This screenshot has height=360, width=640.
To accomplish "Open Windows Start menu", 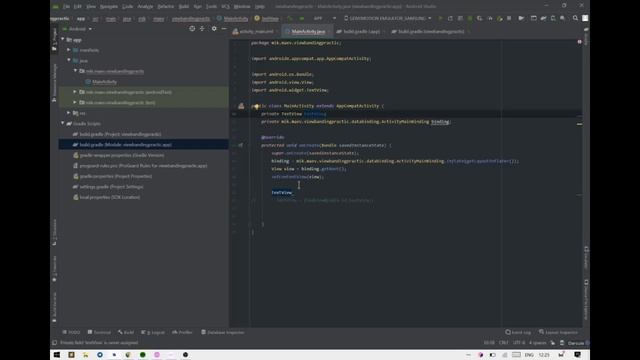I will point(57,355).
